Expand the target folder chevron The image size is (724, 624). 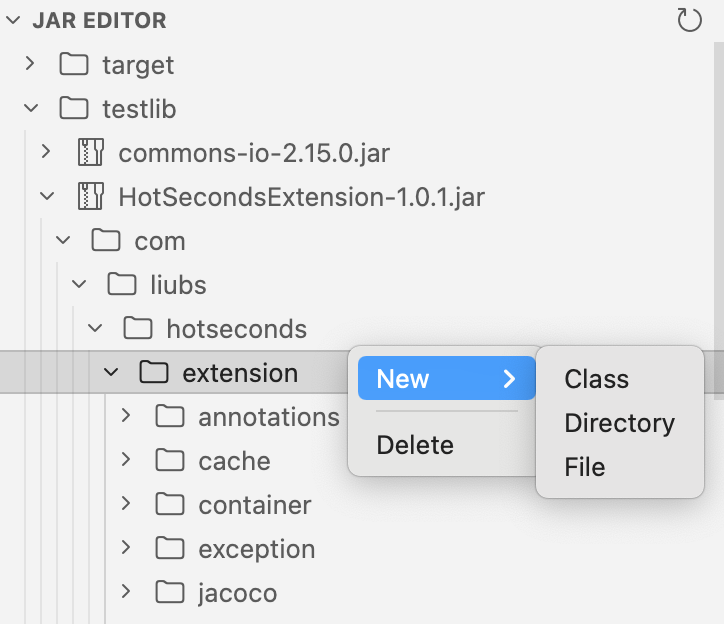tap(30, 65)
